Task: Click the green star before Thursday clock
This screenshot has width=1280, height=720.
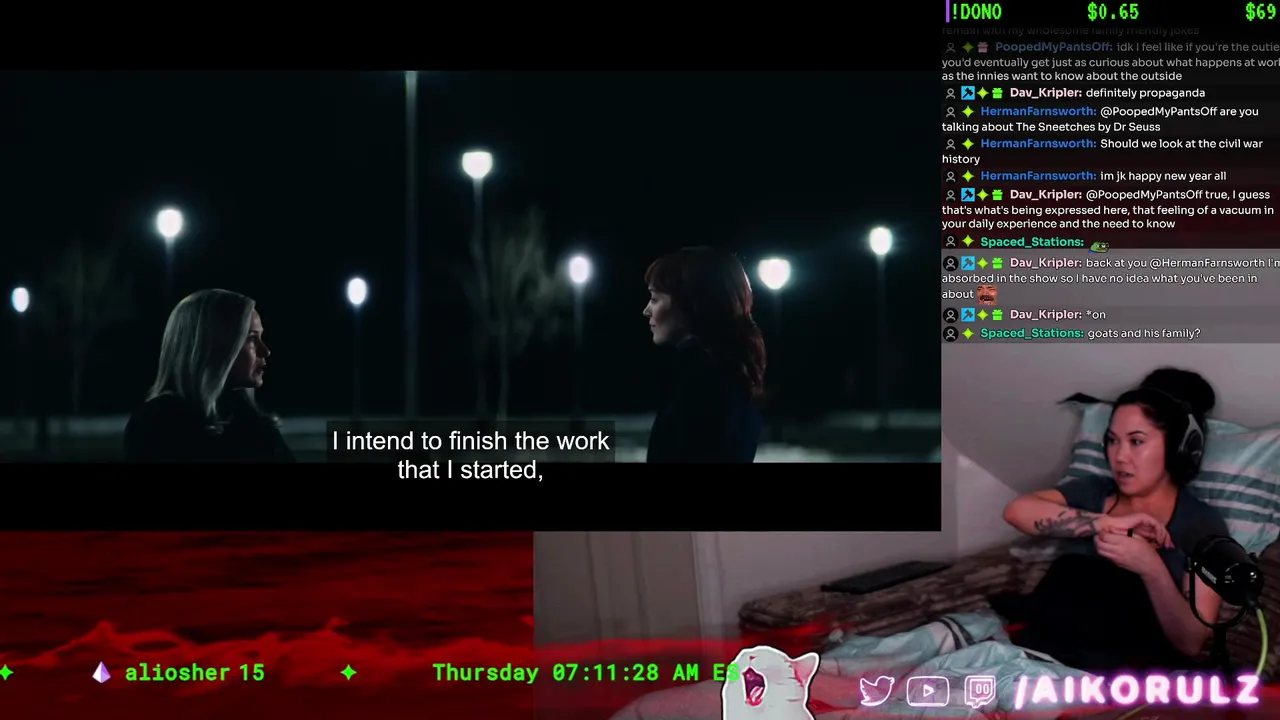Action: 348,673
